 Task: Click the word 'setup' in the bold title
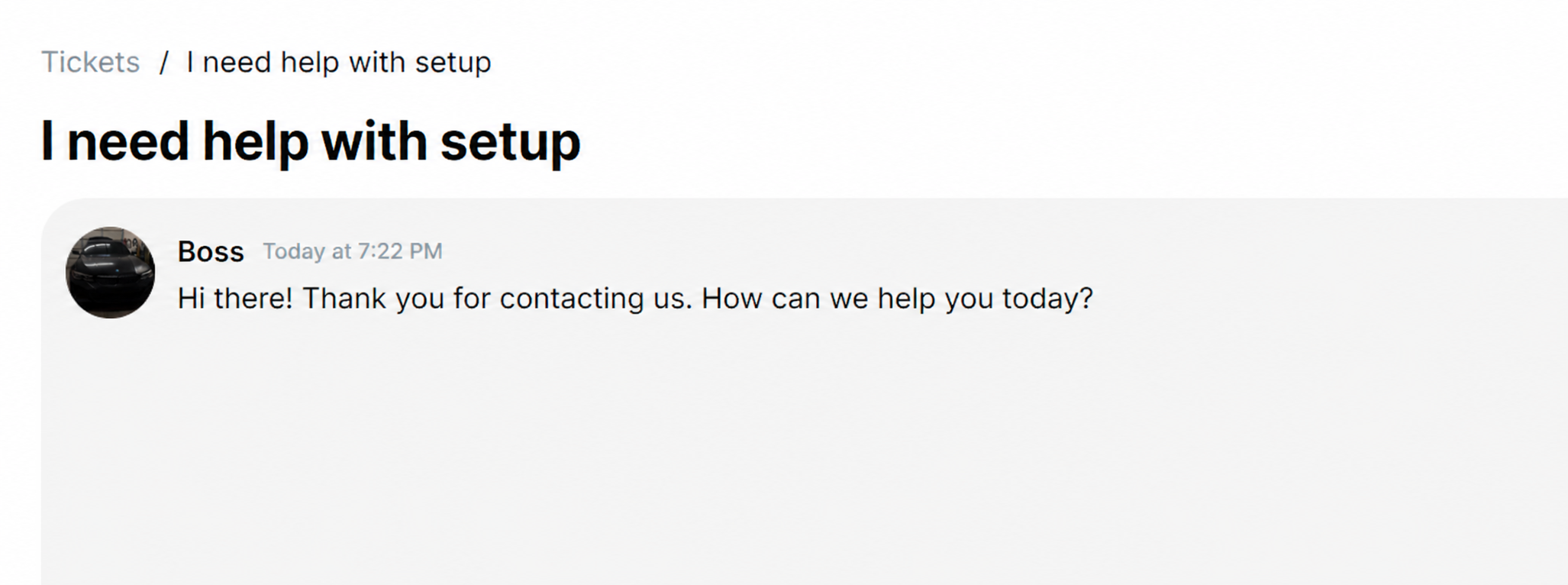(x=510, y=142)
